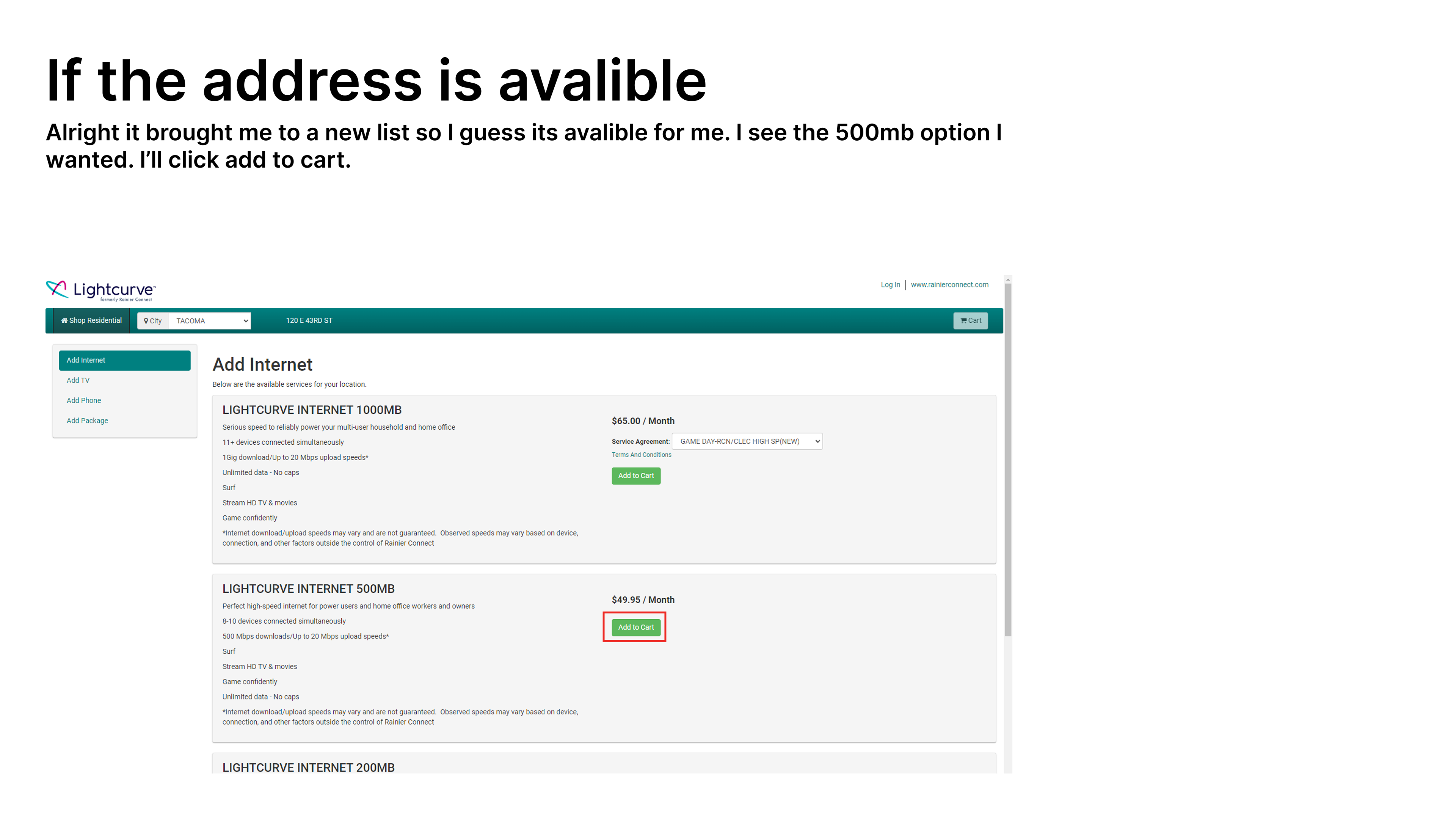The height and width of the screenshot is (819, 1456).
Task: Add the 500MB plan to cart
Action: click(x=636, y=628)
